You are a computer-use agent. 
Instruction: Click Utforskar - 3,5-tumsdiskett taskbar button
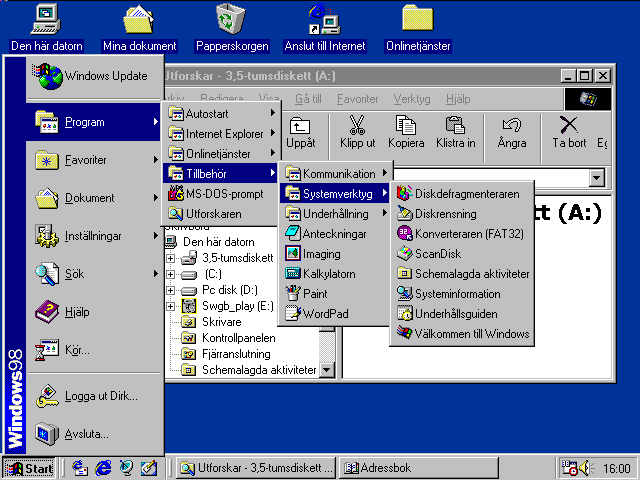click(256, 468)
